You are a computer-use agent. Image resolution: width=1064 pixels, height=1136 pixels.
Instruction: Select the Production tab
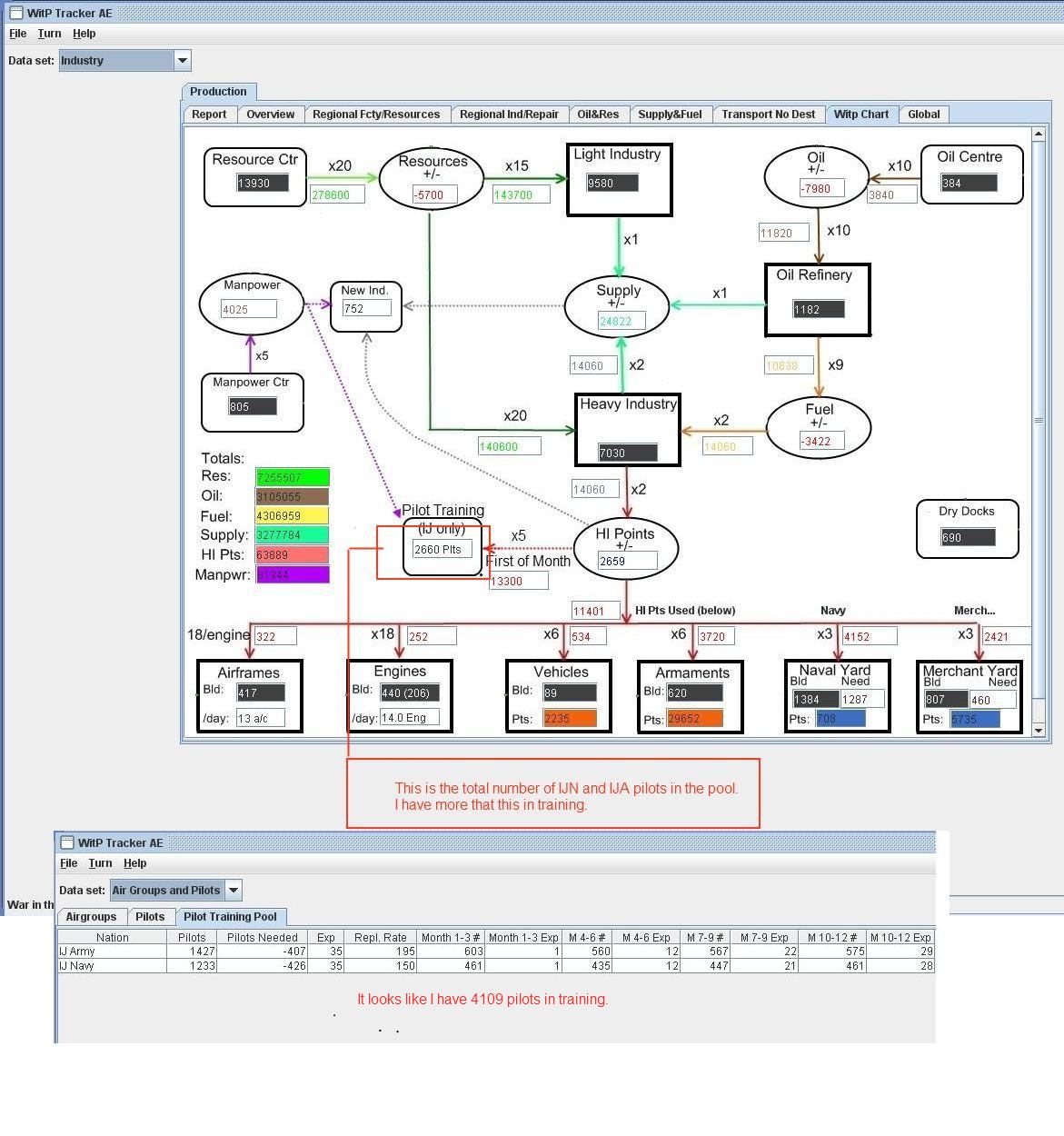(218, 92)
